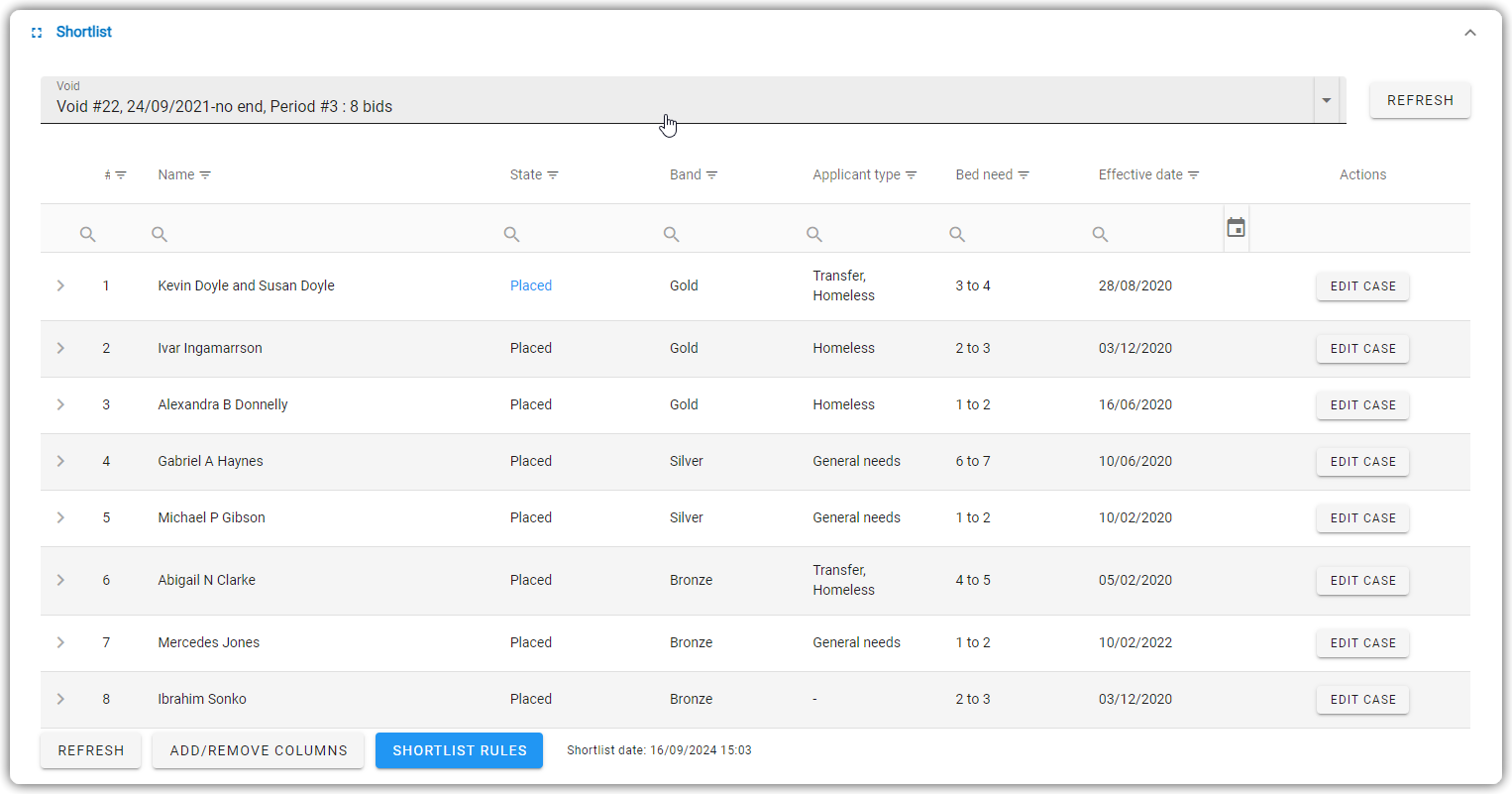Click the effective date 28/08/2020
The height and width of the screenshot is (794, 1512).
pos(1135,285)
